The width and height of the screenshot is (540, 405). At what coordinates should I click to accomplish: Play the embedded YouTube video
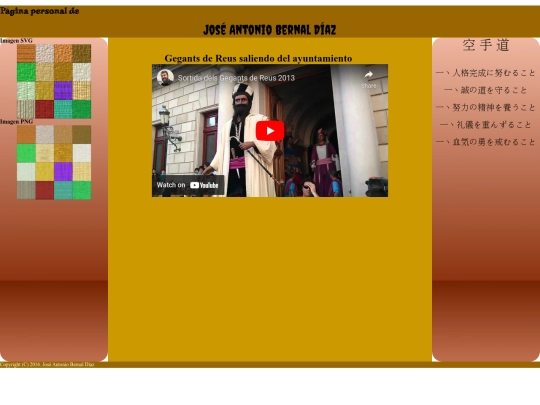coord(270,131)
